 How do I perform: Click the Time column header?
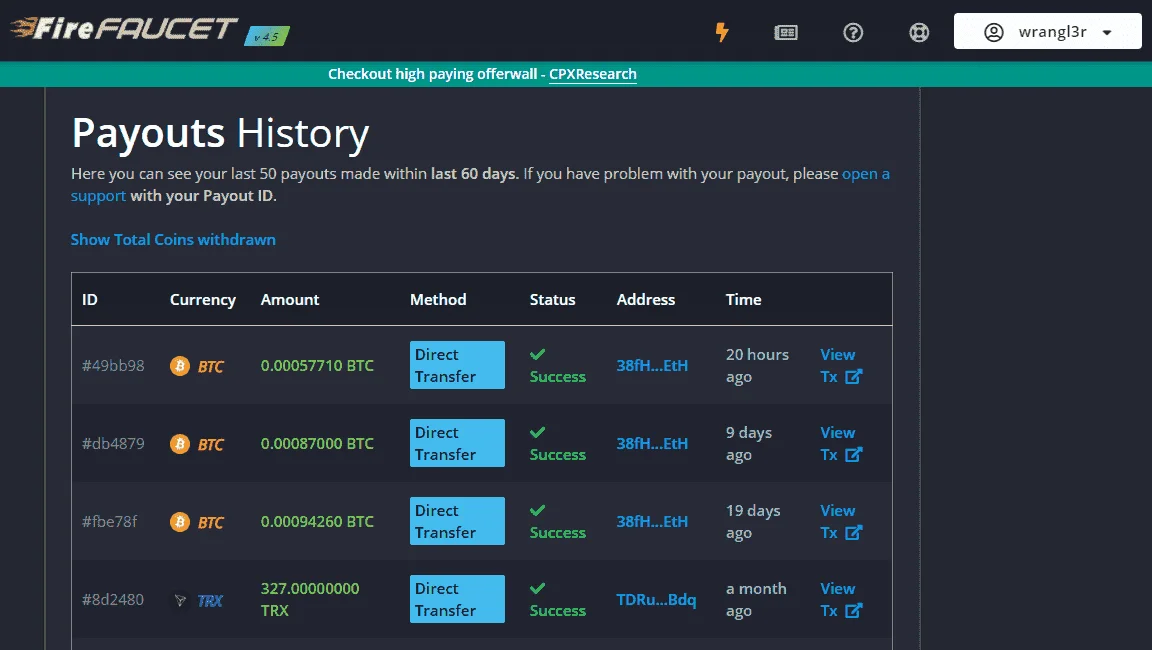tap(744, 300)
